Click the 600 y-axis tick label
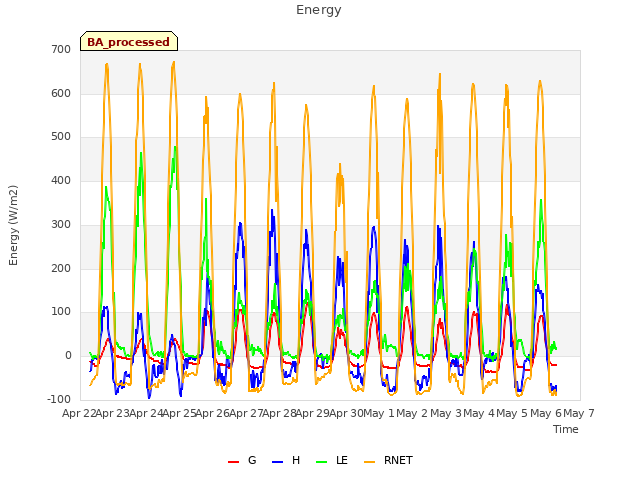Screen dimensions: 640x480 (61, 93)
